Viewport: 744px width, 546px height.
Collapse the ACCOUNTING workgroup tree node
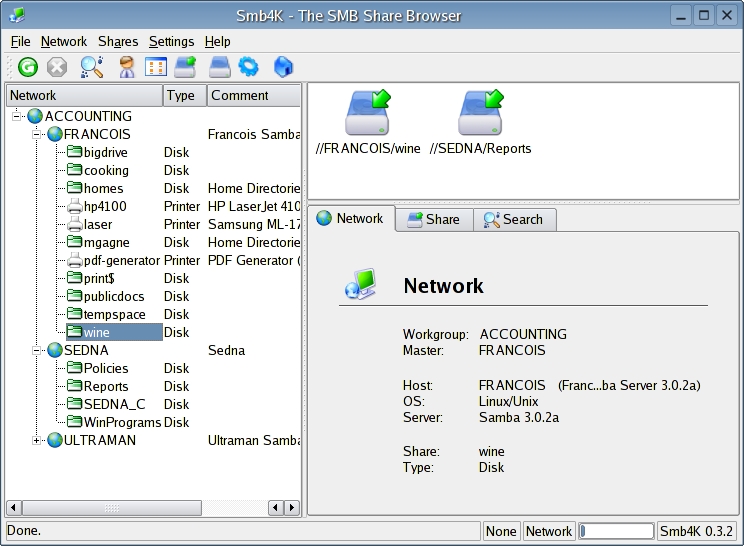point(18,117)
